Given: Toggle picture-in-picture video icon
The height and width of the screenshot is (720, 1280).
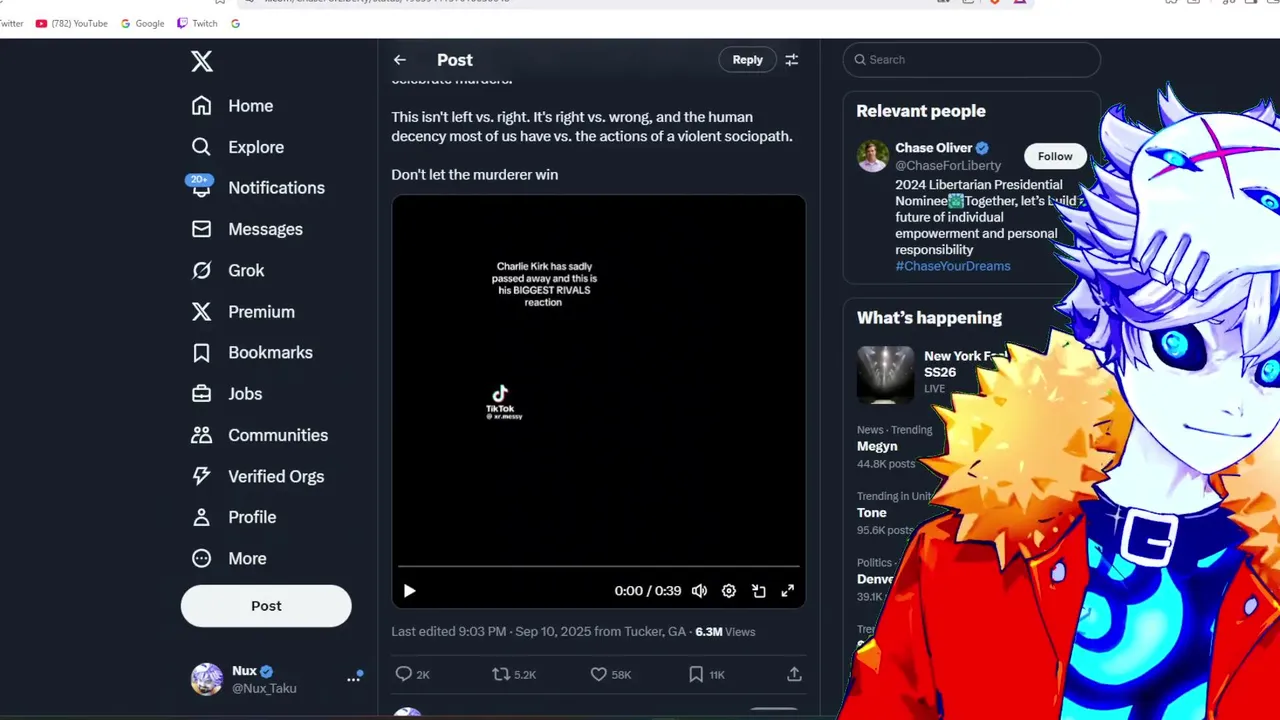Looking at the screenshot, I should pyautogui.click(x=759, y=591).
